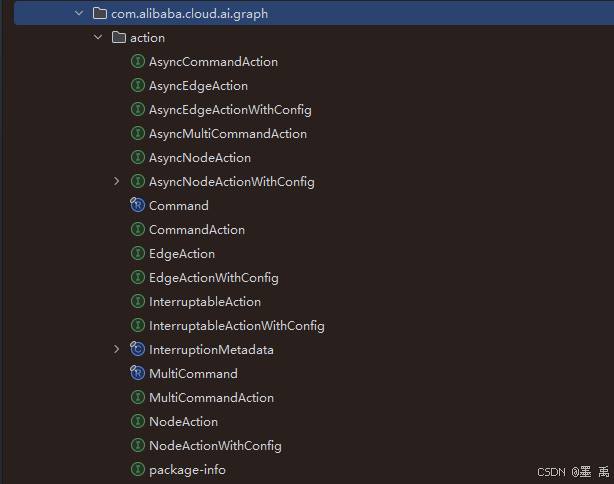Click the EdgeAction interface icon
614x484 pixels.
tap(138, 253)
